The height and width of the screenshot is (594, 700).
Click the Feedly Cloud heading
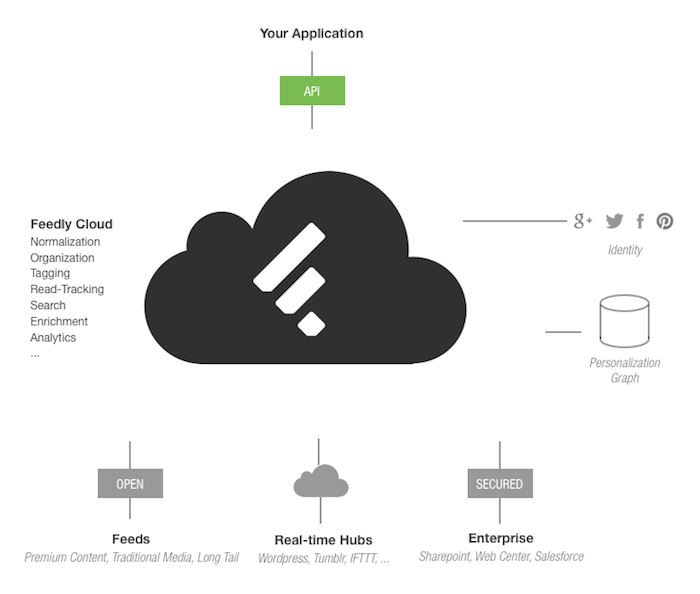pyautogui.click(x=71, y=224)
